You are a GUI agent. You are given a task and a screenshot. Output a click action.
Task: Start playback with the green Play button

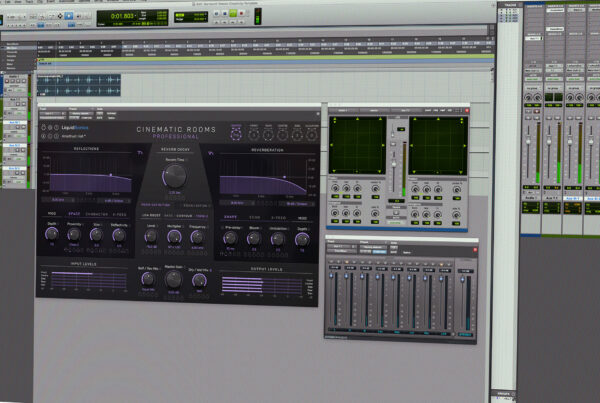233,13
